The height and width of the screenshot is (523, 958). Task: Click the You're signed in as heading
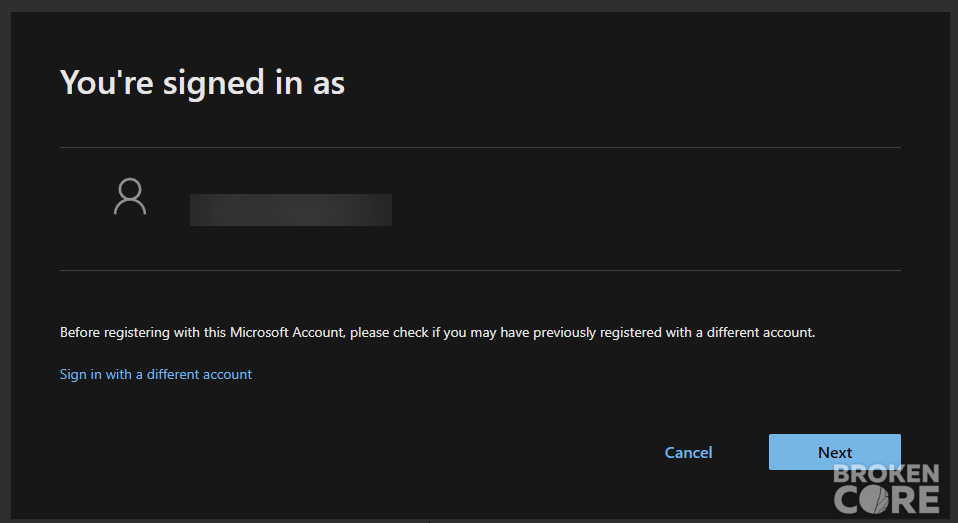[x=202, y=82]
